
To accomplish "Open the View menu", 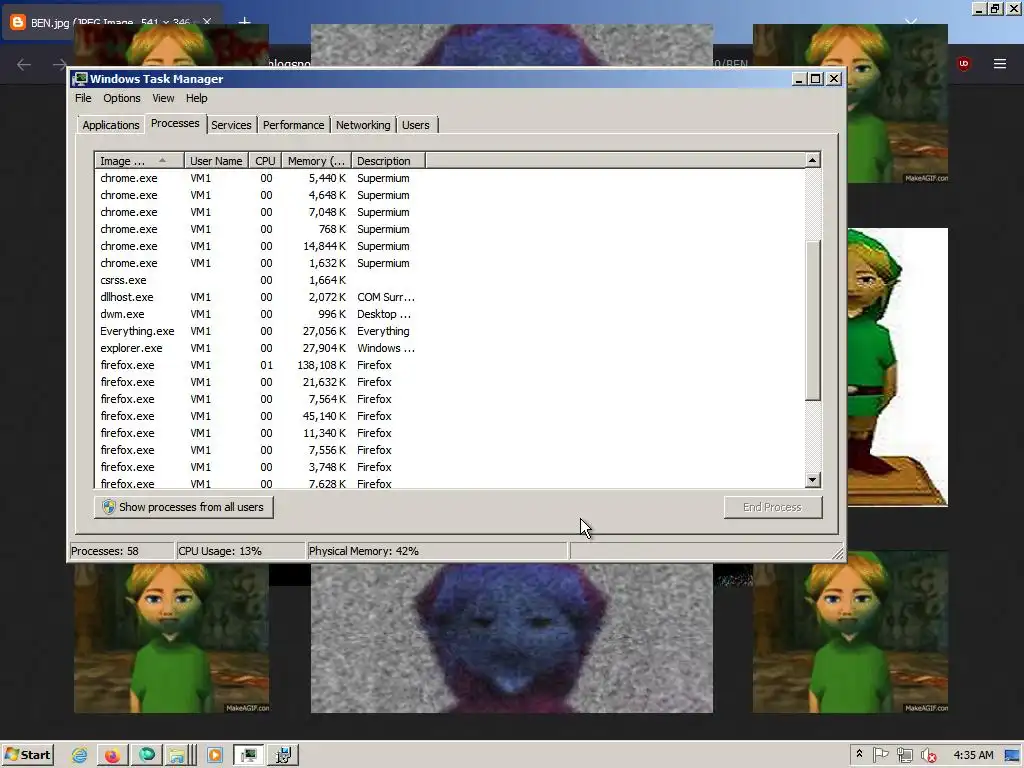I will 163,98.
